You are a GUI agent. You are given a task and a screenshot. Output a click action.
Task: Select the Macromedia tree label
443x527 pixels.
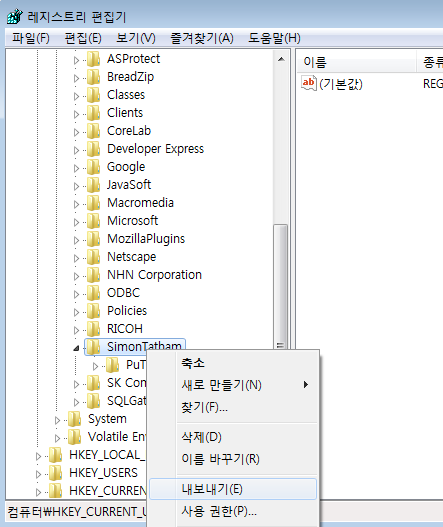click(140, 203)
